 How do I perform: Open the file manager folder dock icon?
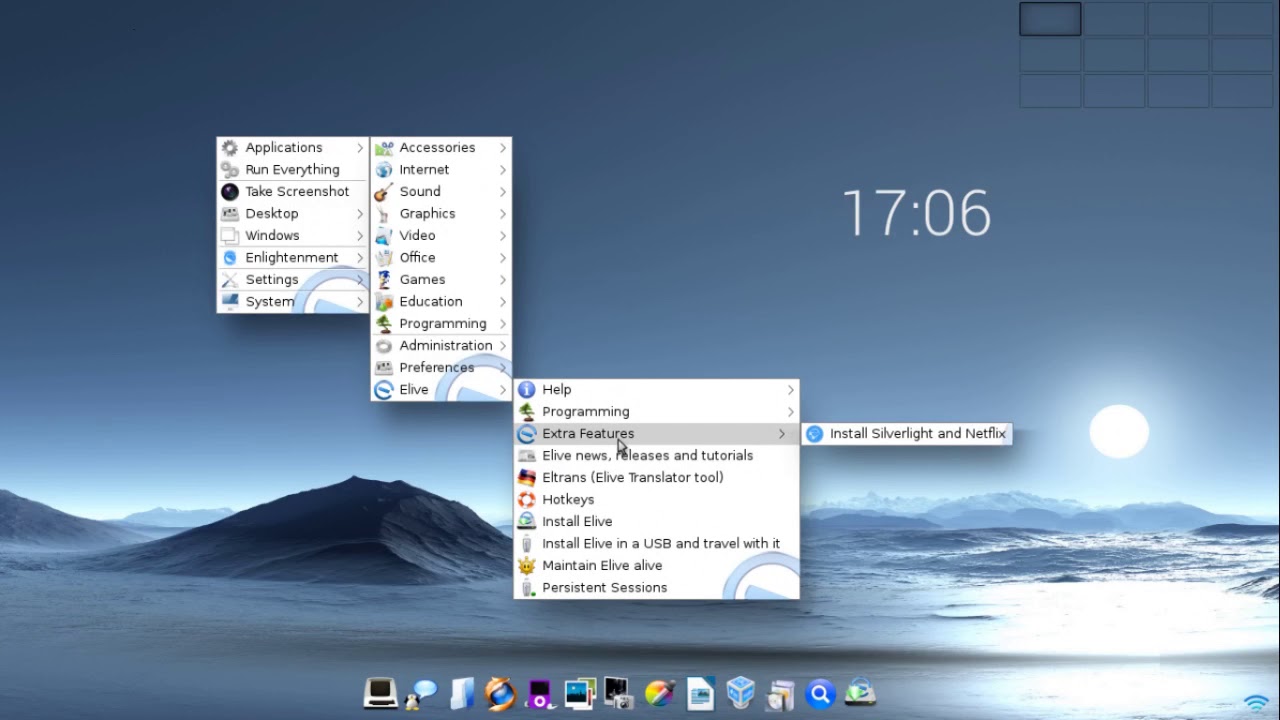coord(460,693)
